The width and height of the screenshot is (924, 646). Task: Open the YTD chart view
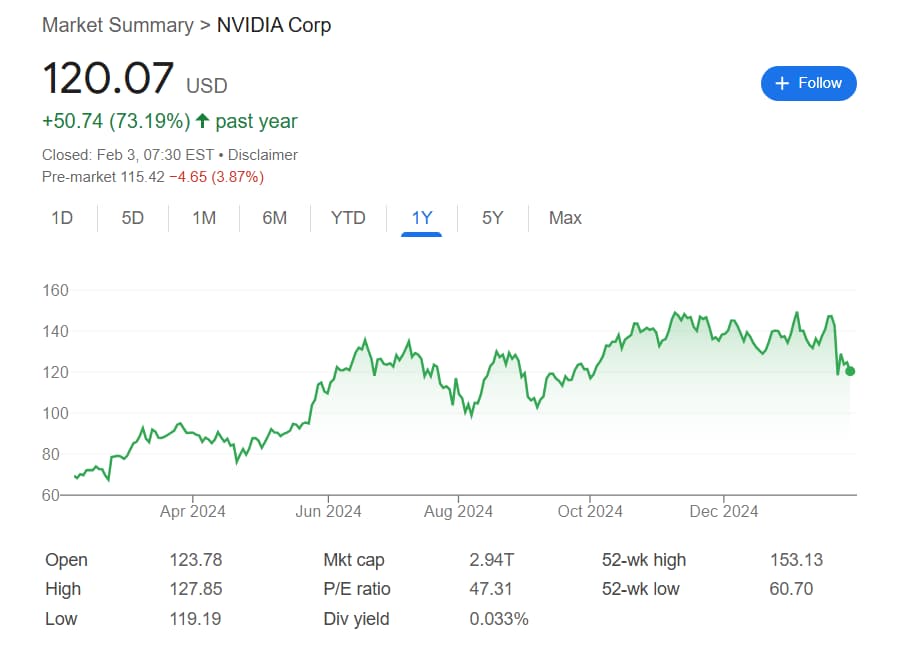(348, 217)
